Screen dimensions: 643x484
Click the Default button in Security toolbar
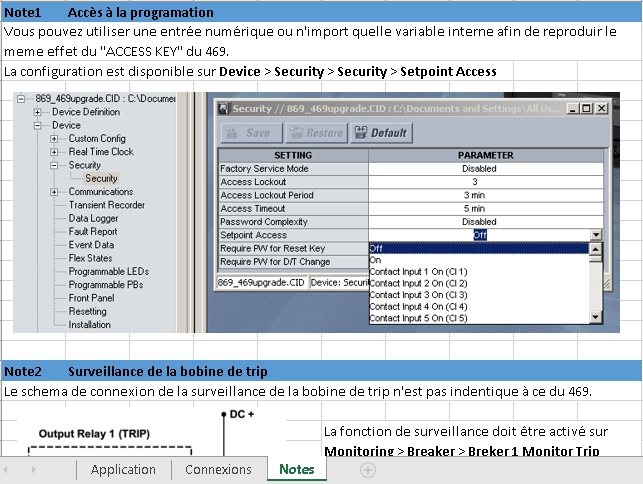(380, 132)
